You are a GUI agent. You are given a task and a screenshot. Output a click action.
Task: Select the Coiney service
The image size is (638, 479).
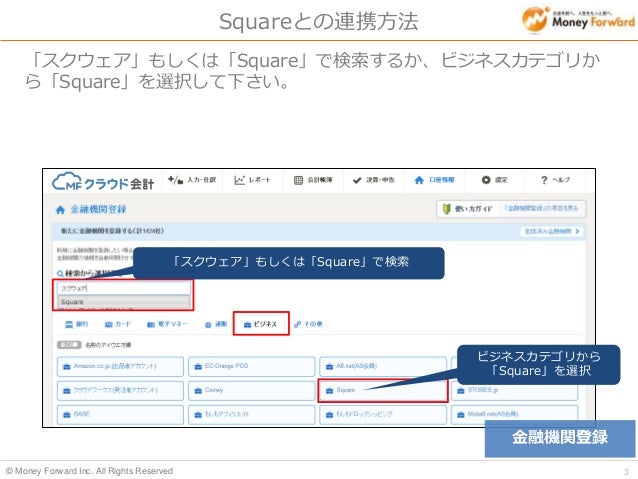(251, 390)
